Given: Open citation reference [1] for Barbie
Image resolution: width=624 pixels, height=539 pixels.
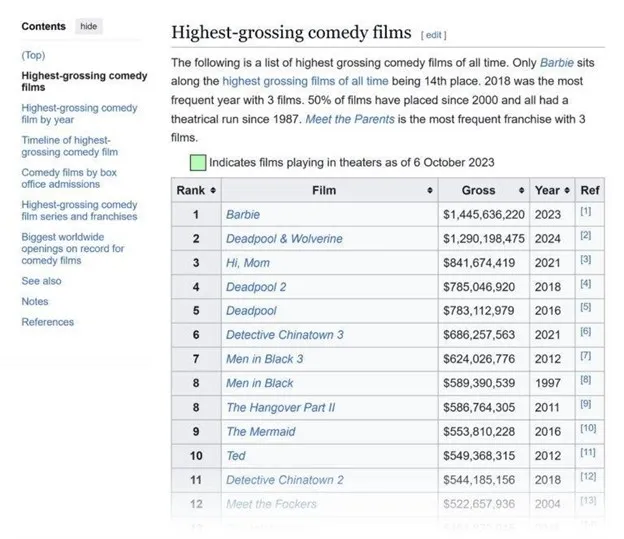Looking at the screenshot, I should 585,213.
